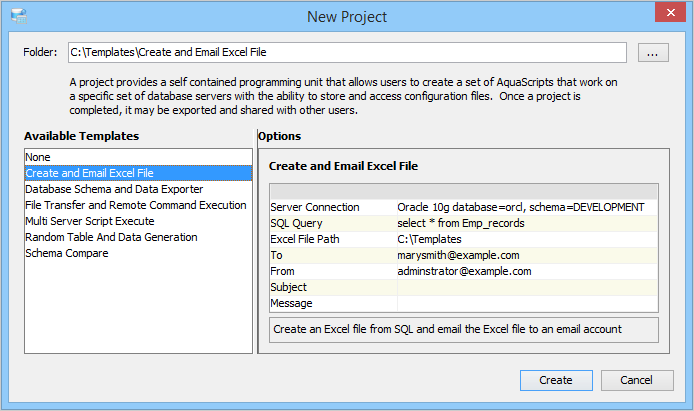Image resolution: width=694 pixels, height=411 pixels.
Task: Select Multi Server Script Execute template
Action: 90,221
